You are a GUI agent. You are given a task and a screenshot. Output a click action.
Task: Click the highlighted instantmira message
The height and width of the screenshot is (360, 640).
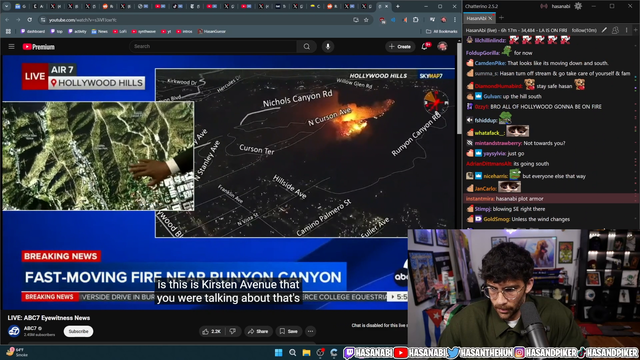550,199
